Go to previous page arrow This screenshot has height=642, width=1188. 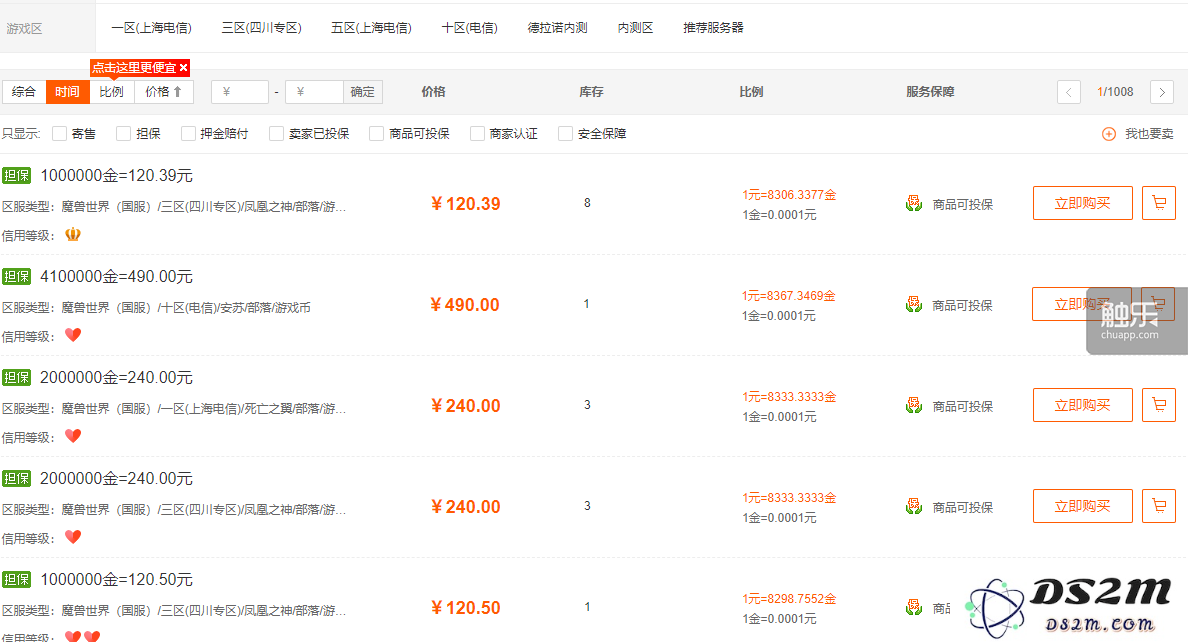1068,92
